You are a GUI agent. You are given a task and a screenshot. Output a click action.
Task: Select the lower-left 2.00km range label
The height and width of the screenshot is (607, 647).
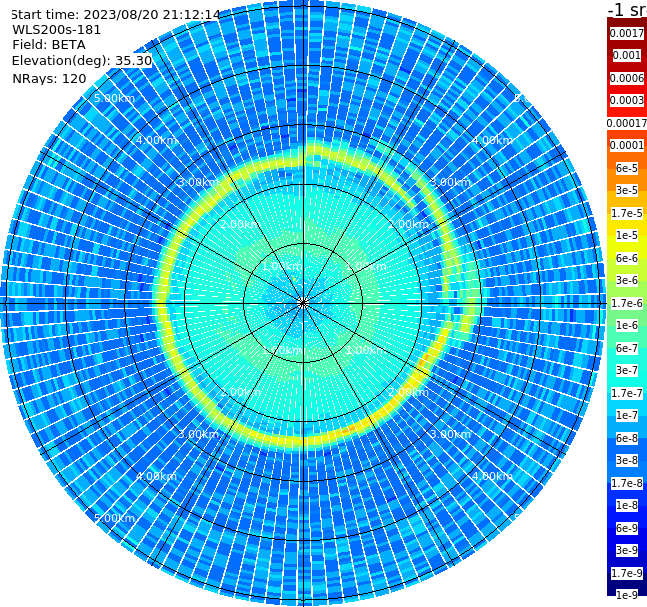(241, 392)
